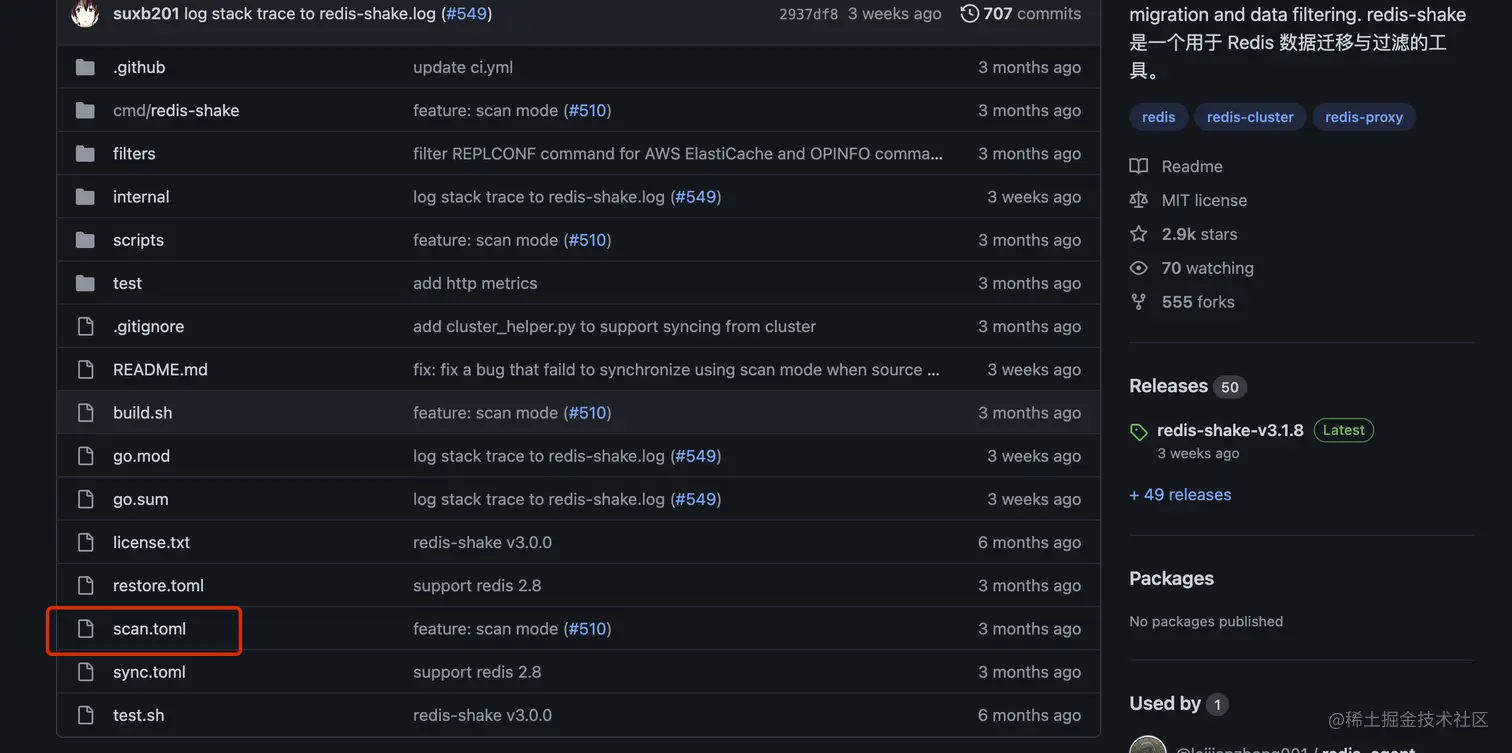Viewport: 1512px width, 753px height.
Task: Open the build.sh file
Action: coord(142,413)
